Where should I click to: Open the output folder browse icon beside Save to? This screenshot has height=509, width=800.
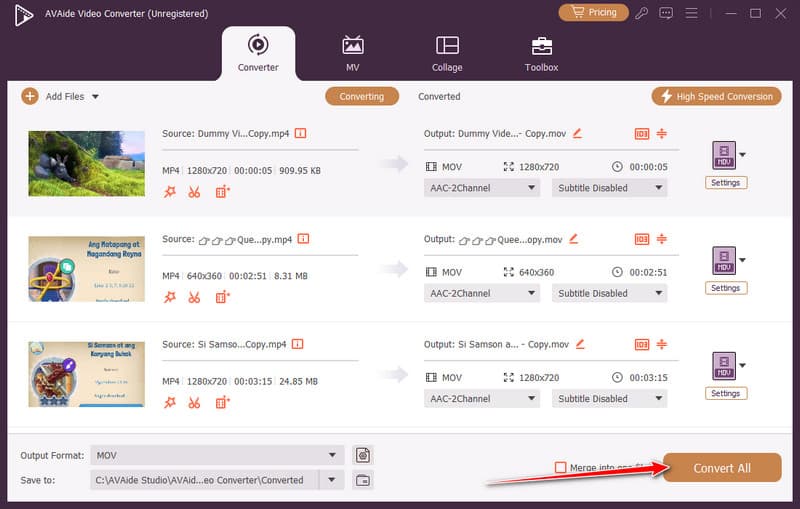362,480
